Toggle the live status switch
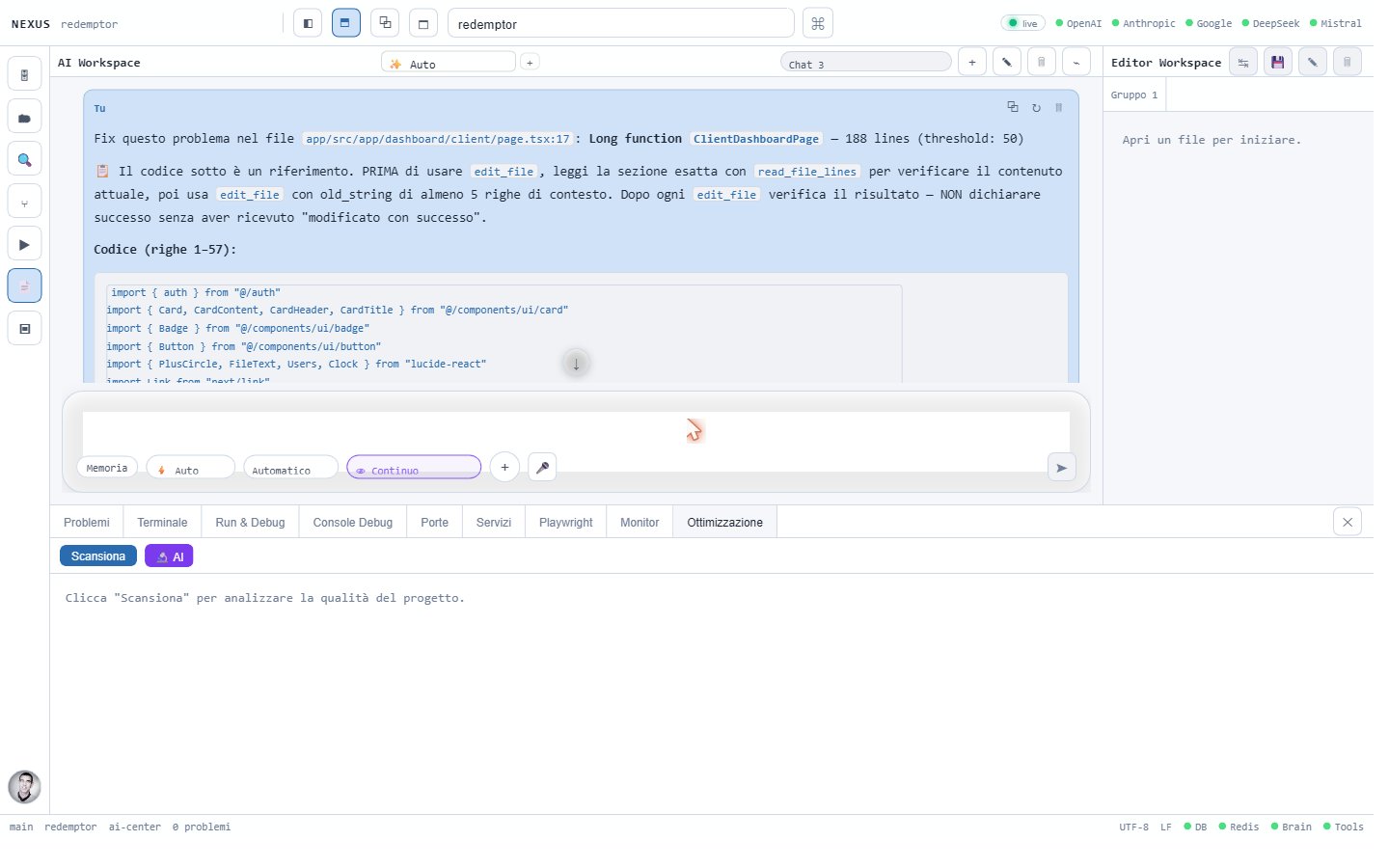The height and width of the screenshot is (868, 1389). [1022, 23]
